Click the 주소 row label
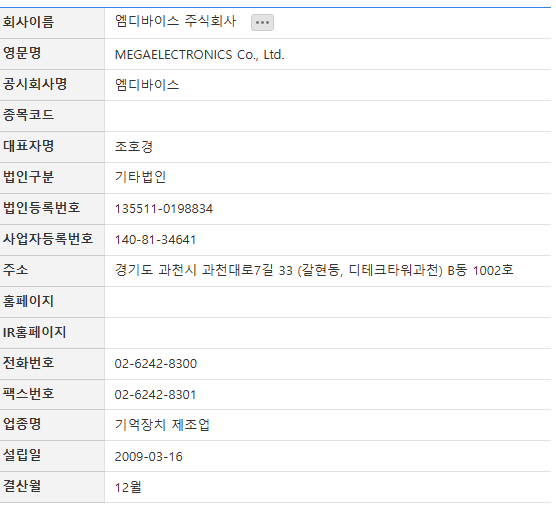The height and width of the screenshot is (509, 556). tap(15, 270)
